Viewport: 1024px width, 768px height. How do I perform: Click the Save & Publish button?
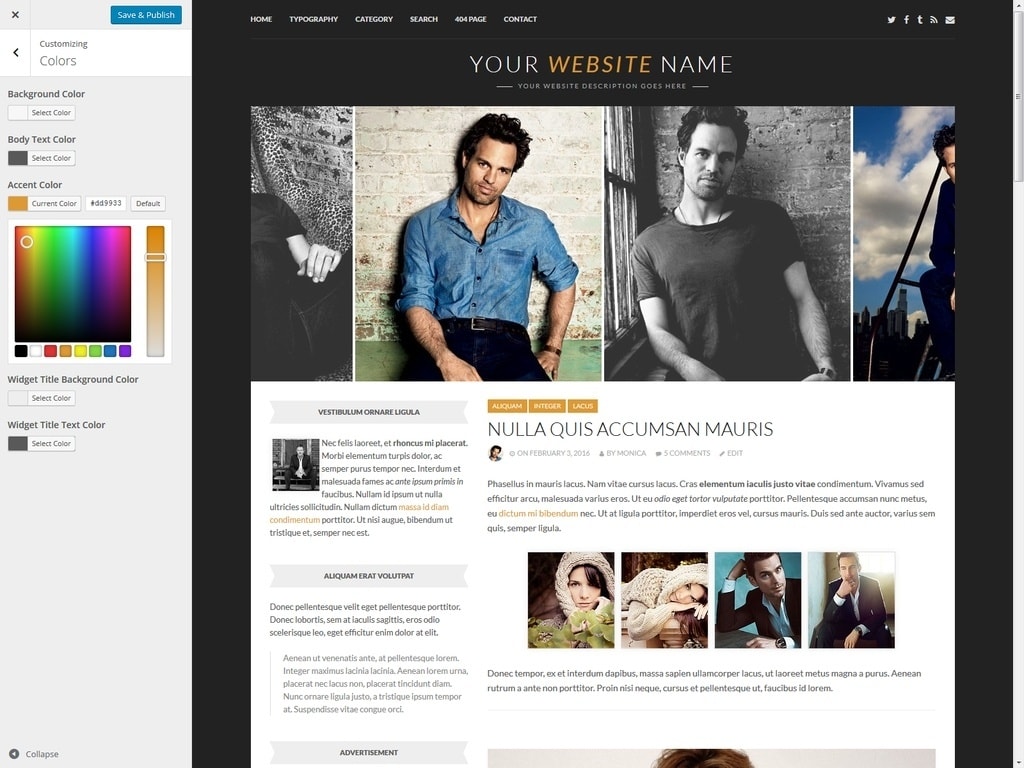coord(146,15)
